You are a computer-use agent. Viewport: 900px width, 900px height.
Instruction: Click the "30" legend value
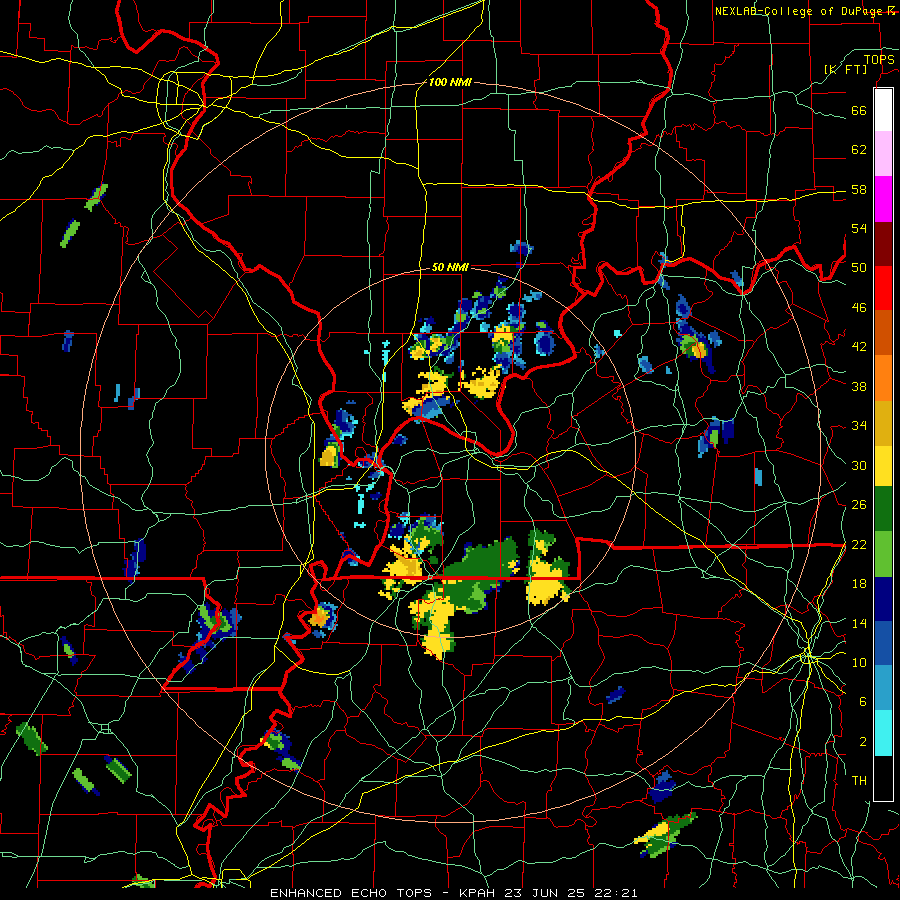click(859, 465)
